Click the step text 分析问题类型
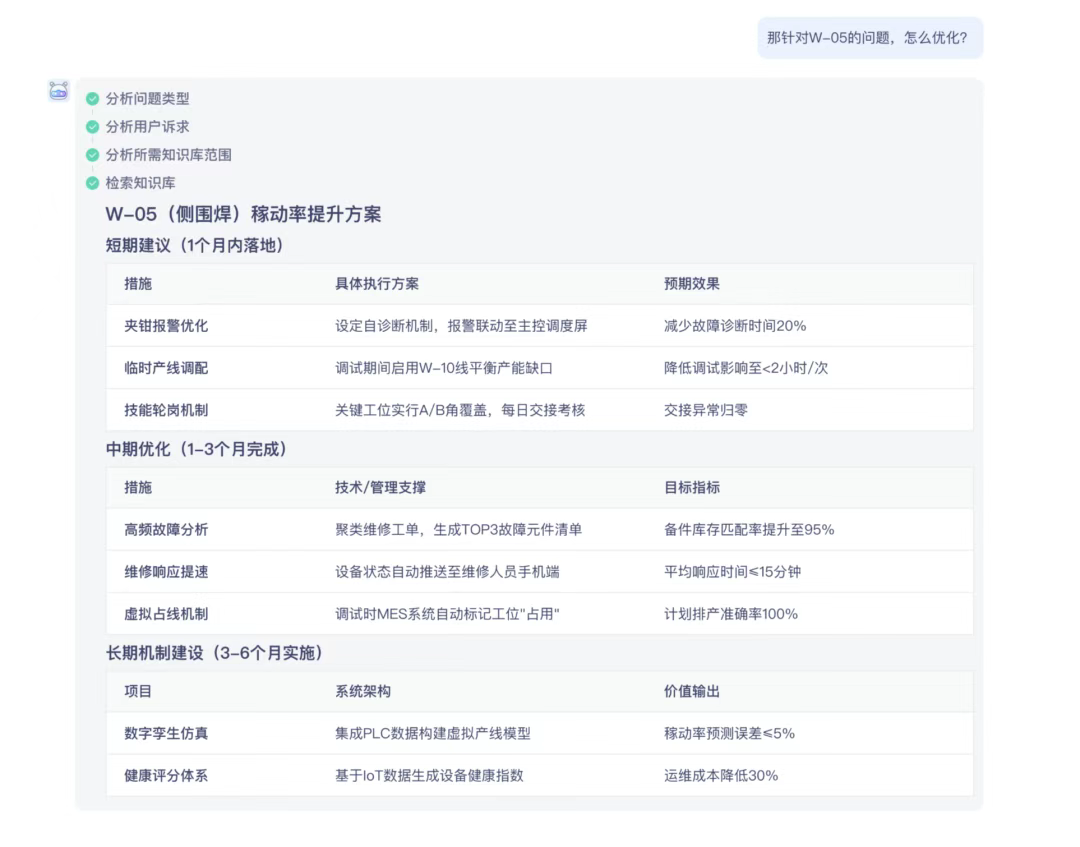 147,99
